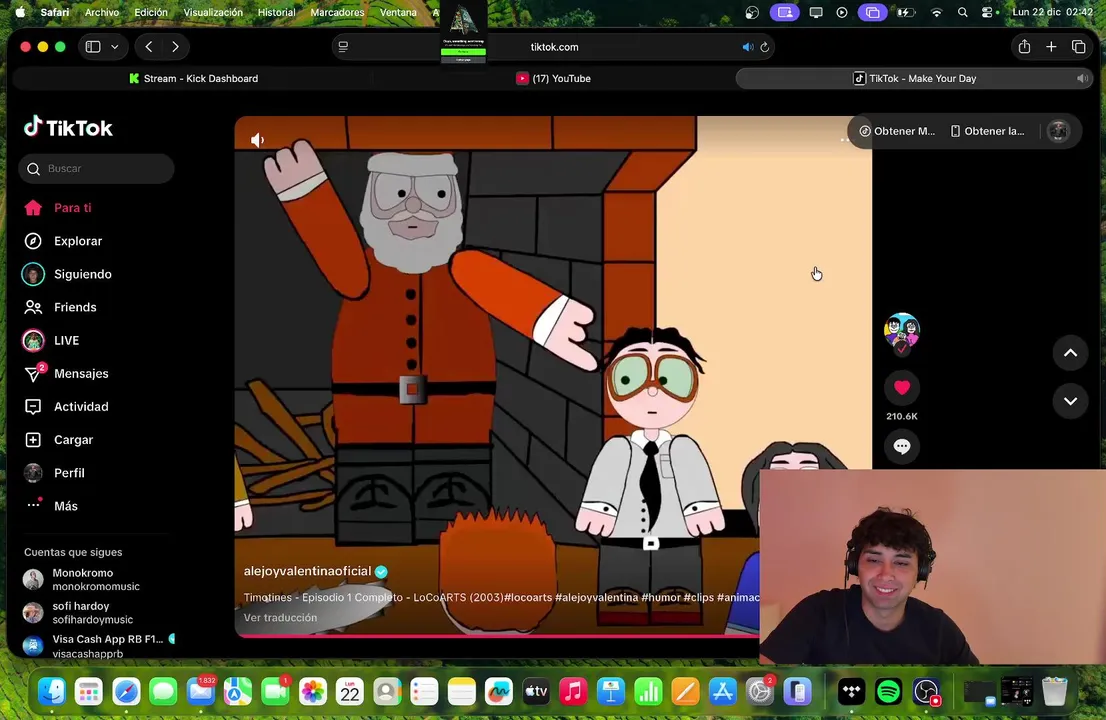Go forward in Safari

(175, 47)
